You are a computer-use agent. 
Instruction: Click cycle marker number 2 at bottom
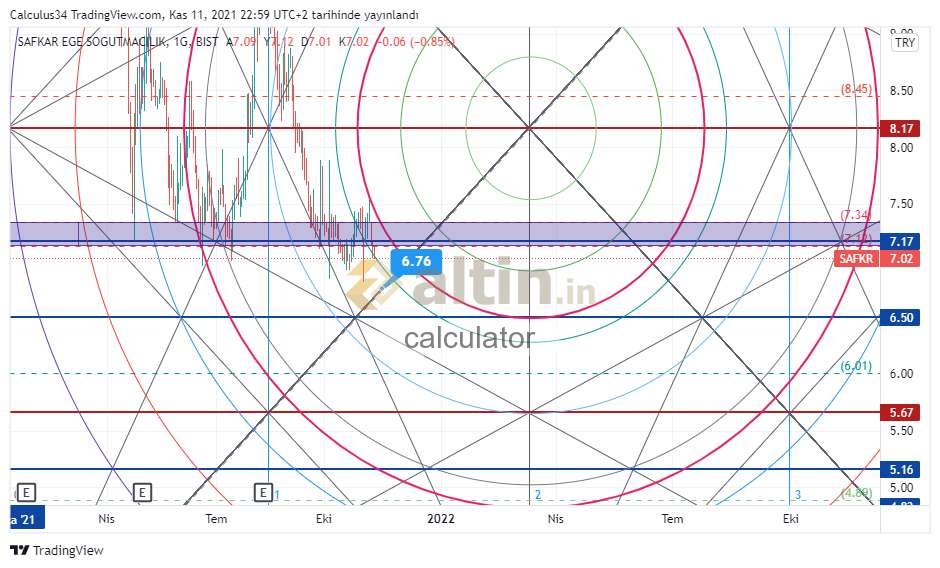point(538,495)
